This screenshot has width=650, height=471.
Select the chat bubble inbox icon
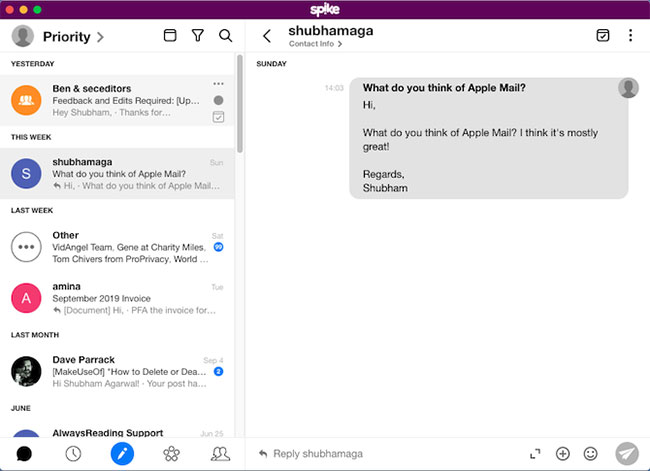[24, 453]
